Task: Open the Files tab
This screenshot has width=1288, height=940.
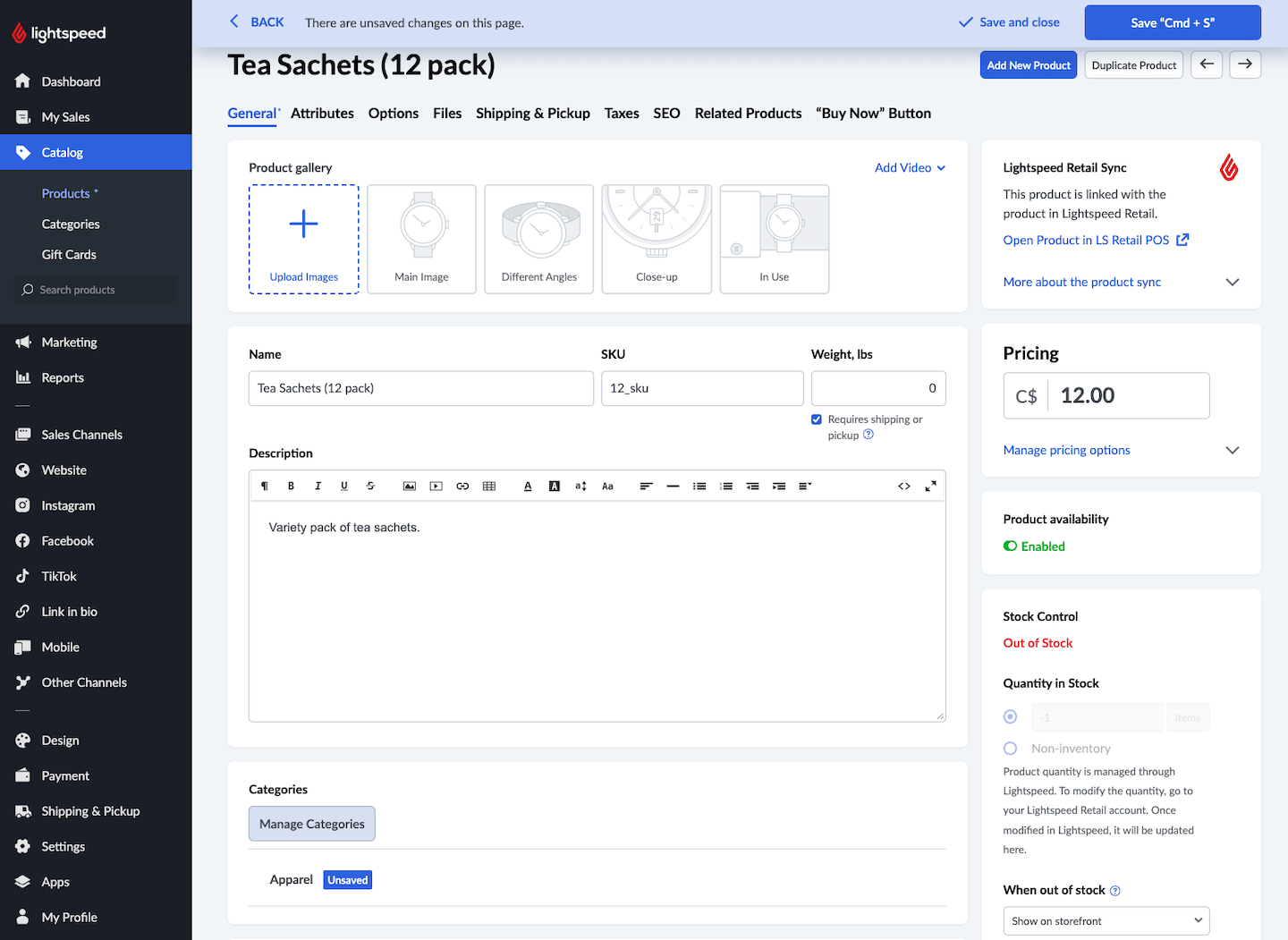Action: [447, 114]
